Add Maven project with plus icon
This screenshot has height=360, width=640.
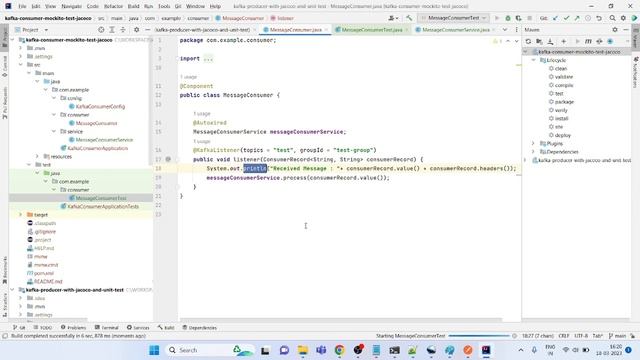click(564, 41)
